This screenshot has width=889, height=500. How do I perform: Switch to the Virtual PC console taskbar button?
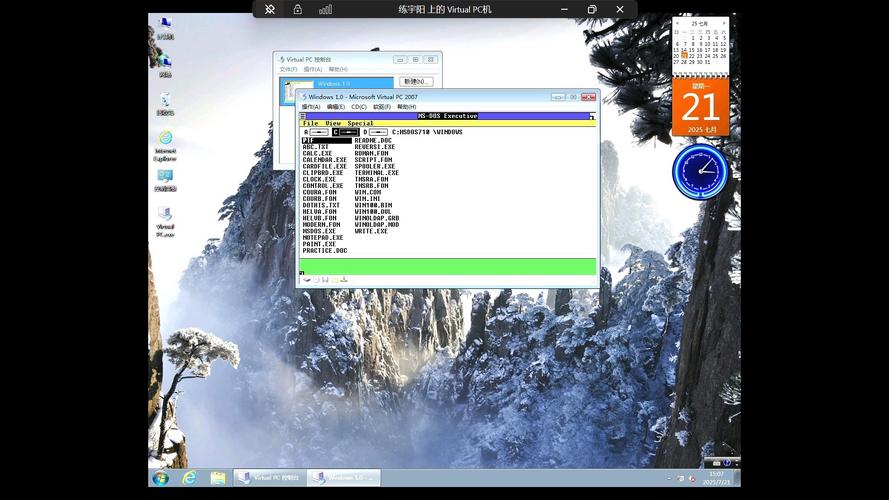point(270,478)
